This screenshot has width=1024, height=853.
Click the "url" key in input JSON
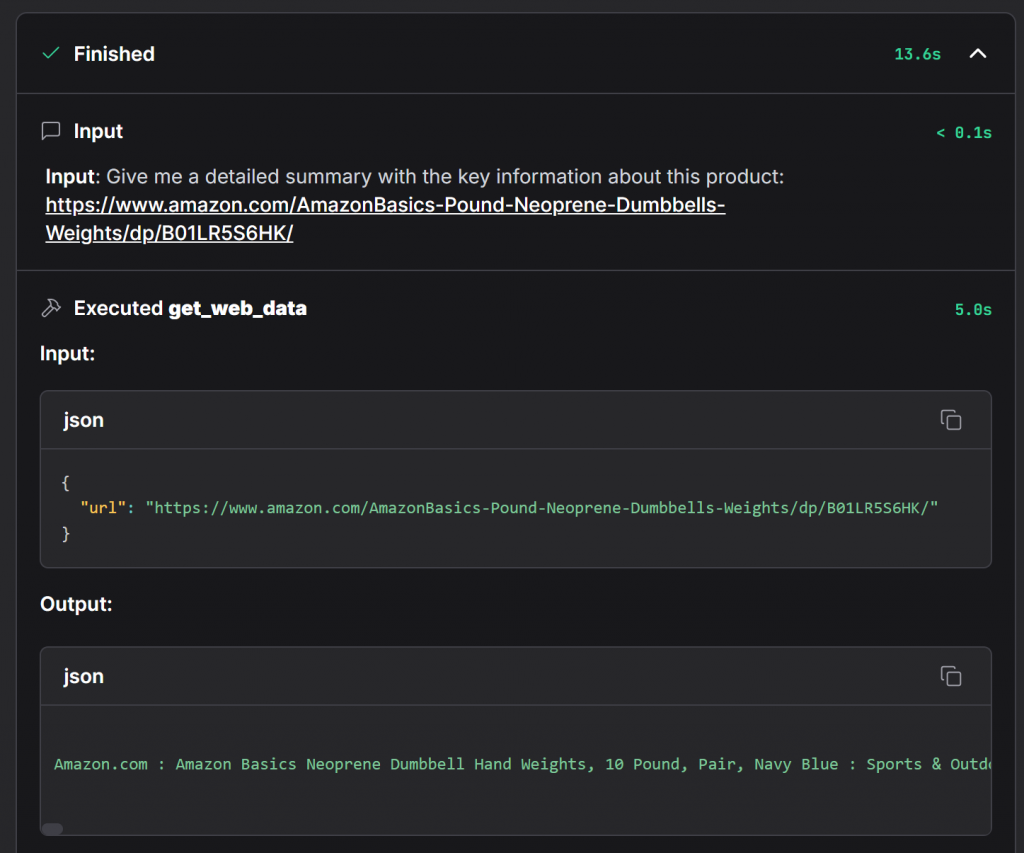tap(103, 508)
